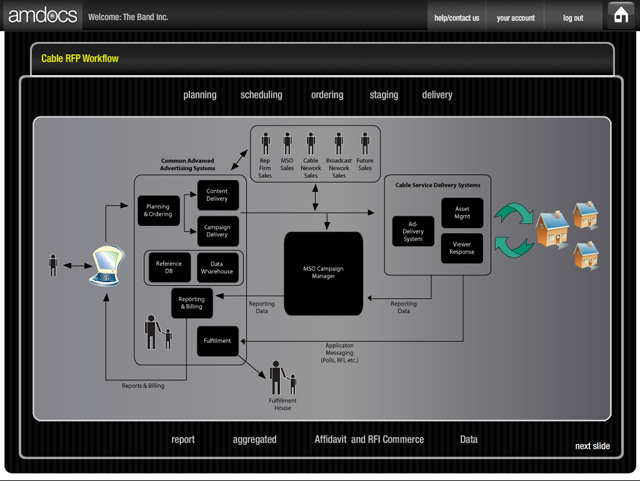This screenshot has height=481, width=640.
Task: Open your account page
Action: (516, 18)
